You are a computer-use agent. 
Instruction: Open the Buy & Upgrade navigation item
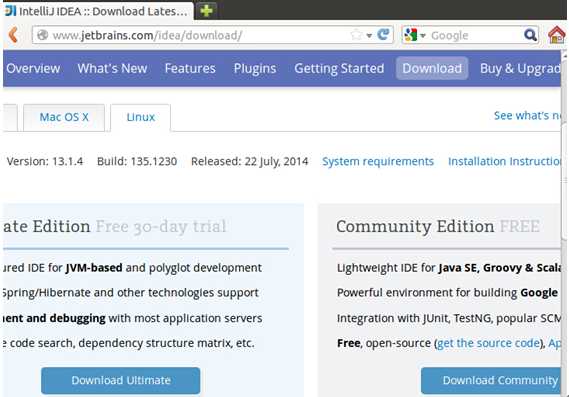(520, 69)
